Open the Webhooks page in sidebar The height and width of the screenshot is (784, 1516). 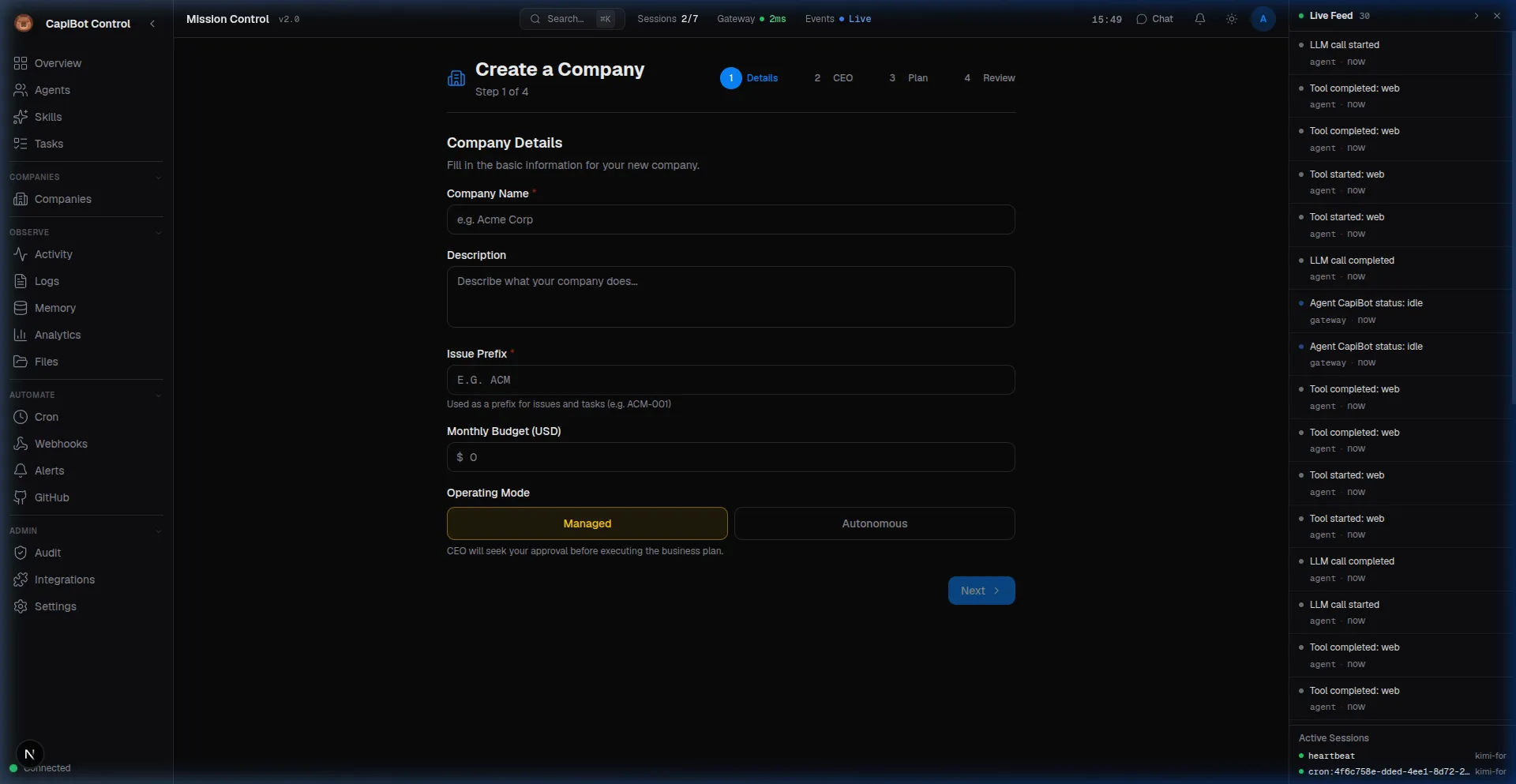[x=61, y=444]
